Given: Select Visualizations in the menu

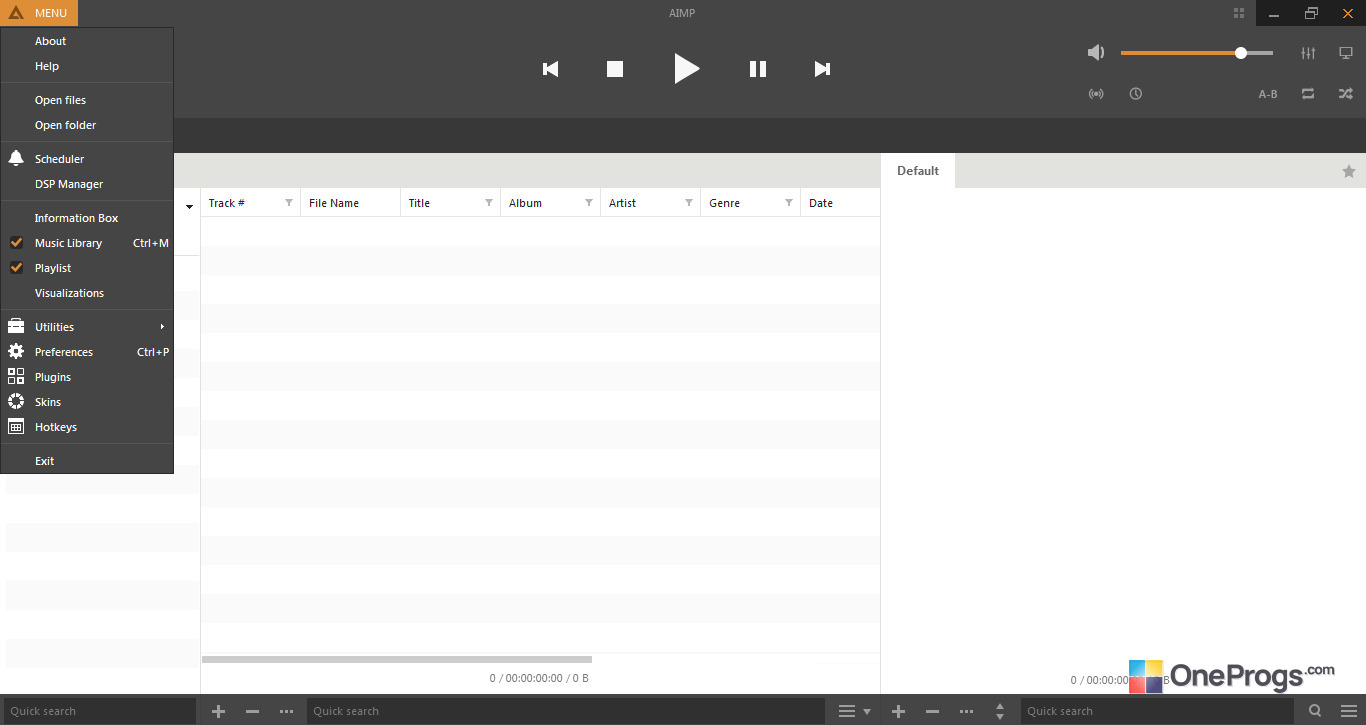Looking at the screenshot, I should (87, 293).
